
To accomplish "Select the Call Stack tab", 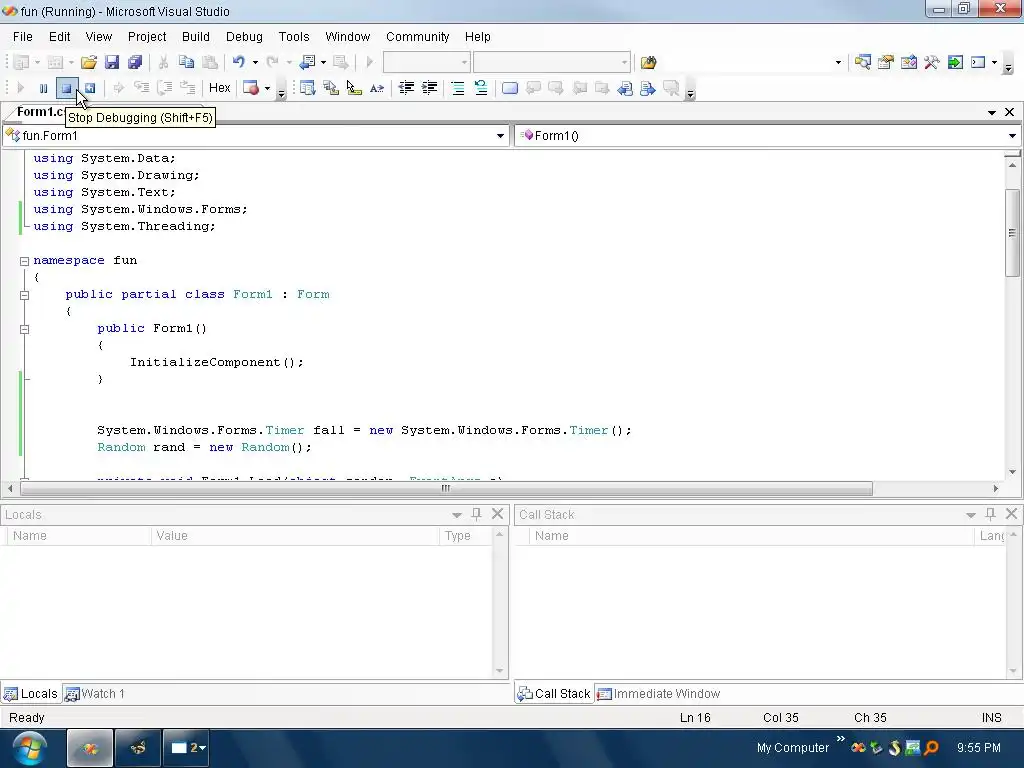I will [x=554, y=694].
